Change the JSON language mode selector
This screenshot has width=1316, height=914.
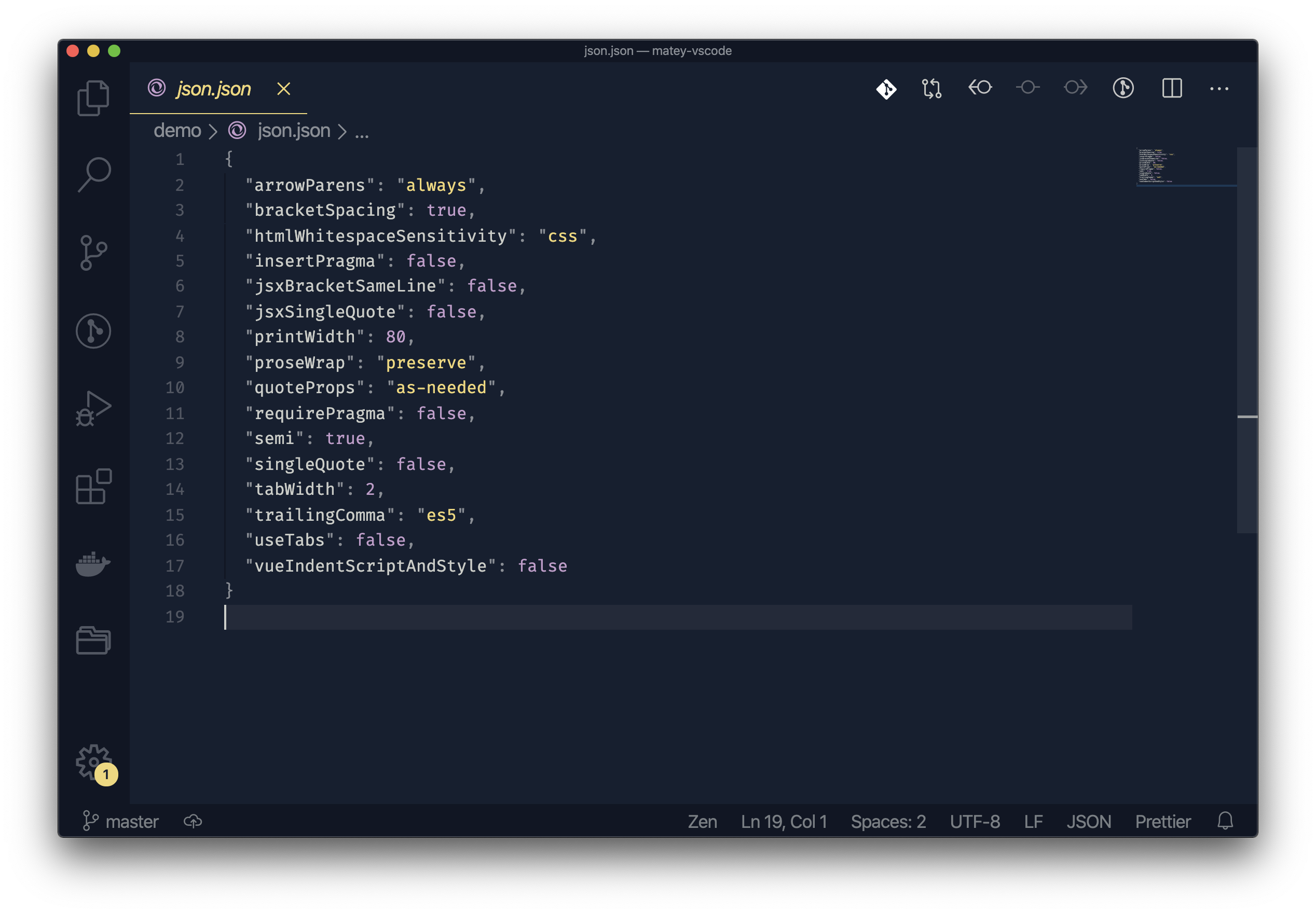(1088, 821)
